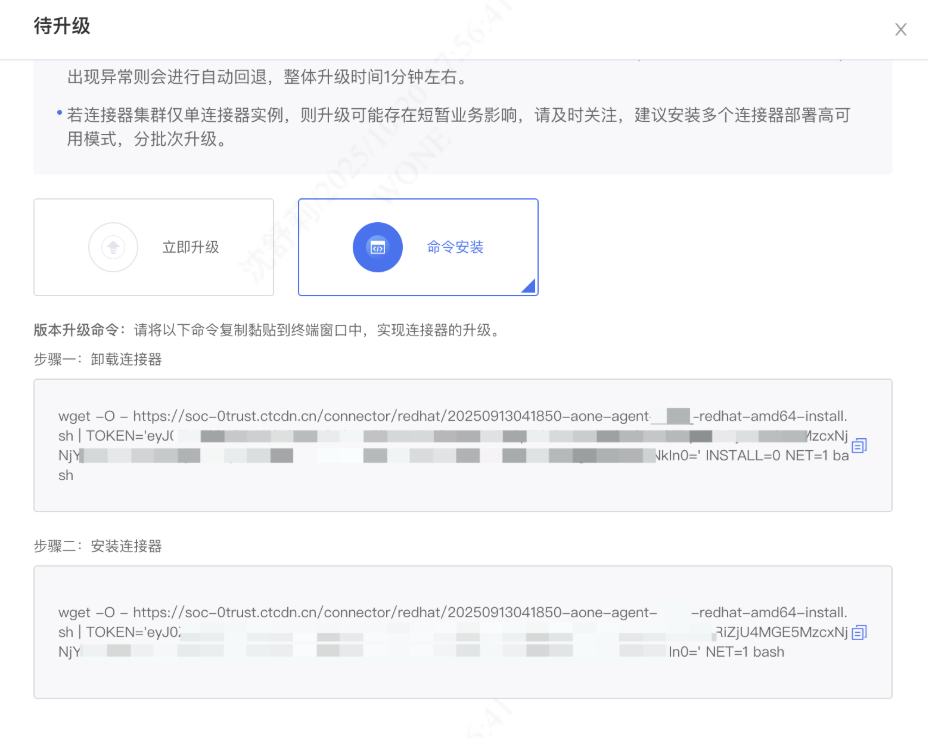
Task: Copy the uninstall connector command
Action: 859,446
